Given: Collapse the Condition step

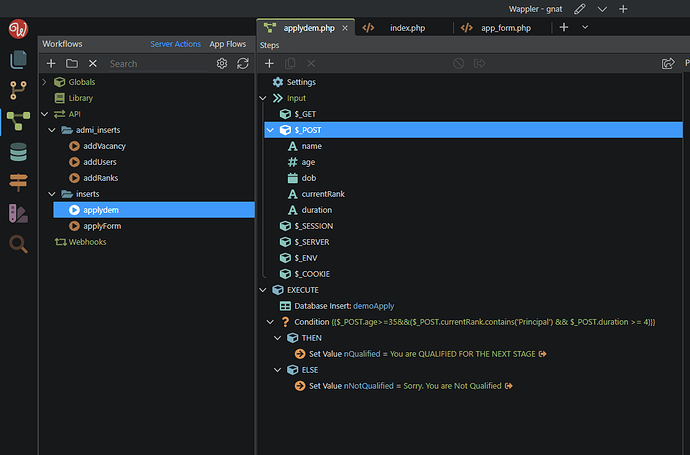Looking at the screenshot, I should click(x=270, y=322).
